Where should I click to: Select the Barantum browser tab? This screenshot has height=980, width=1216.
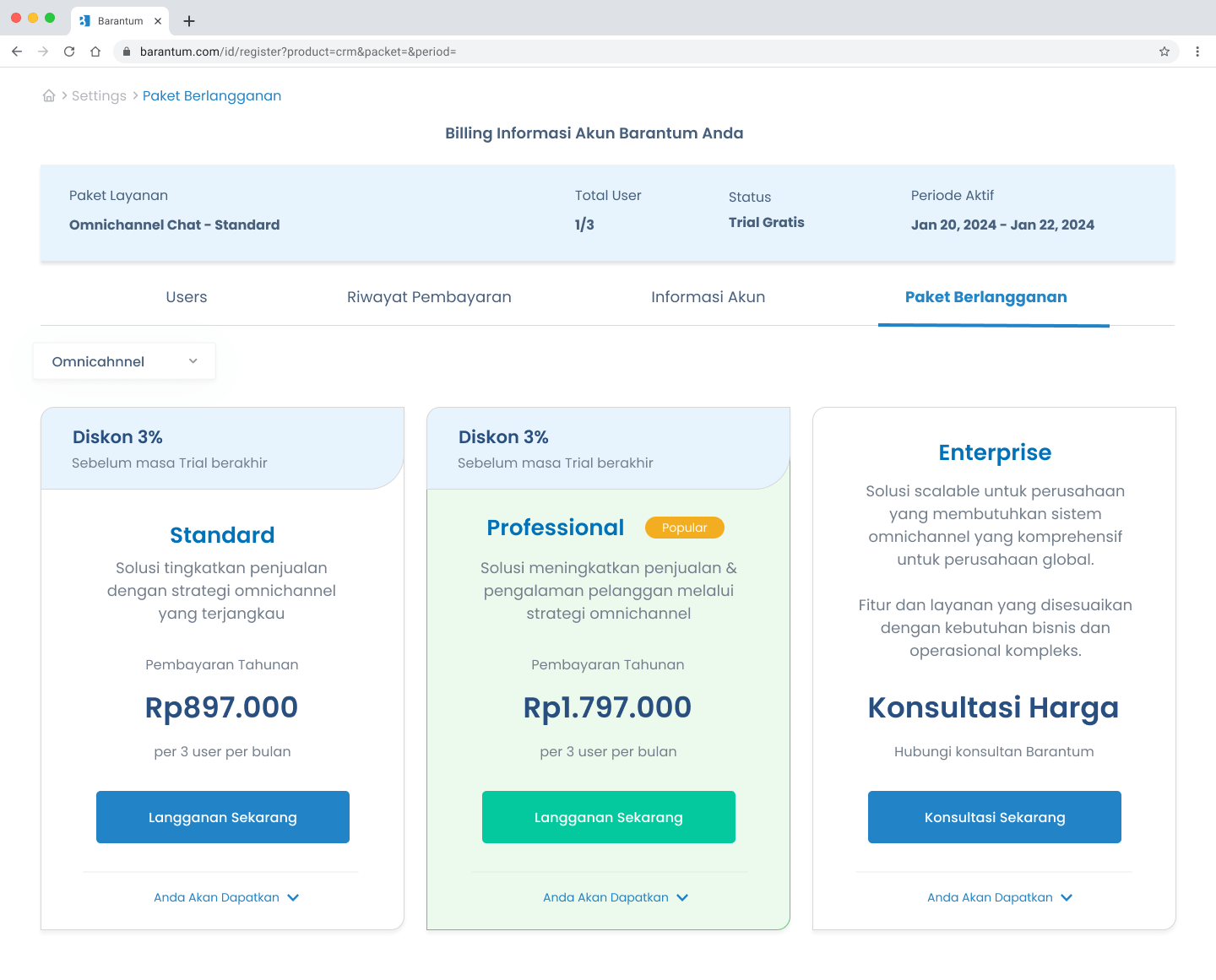[x=120, y=21]
